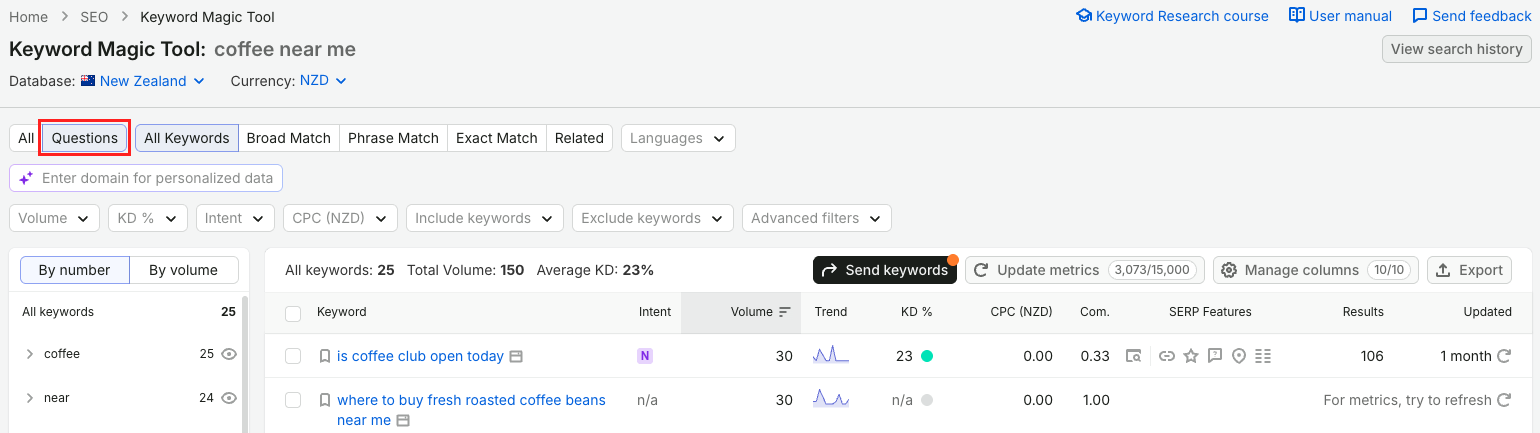1540x433 pixels.
Task: Click the N intent badge
Action: (644, 356)
